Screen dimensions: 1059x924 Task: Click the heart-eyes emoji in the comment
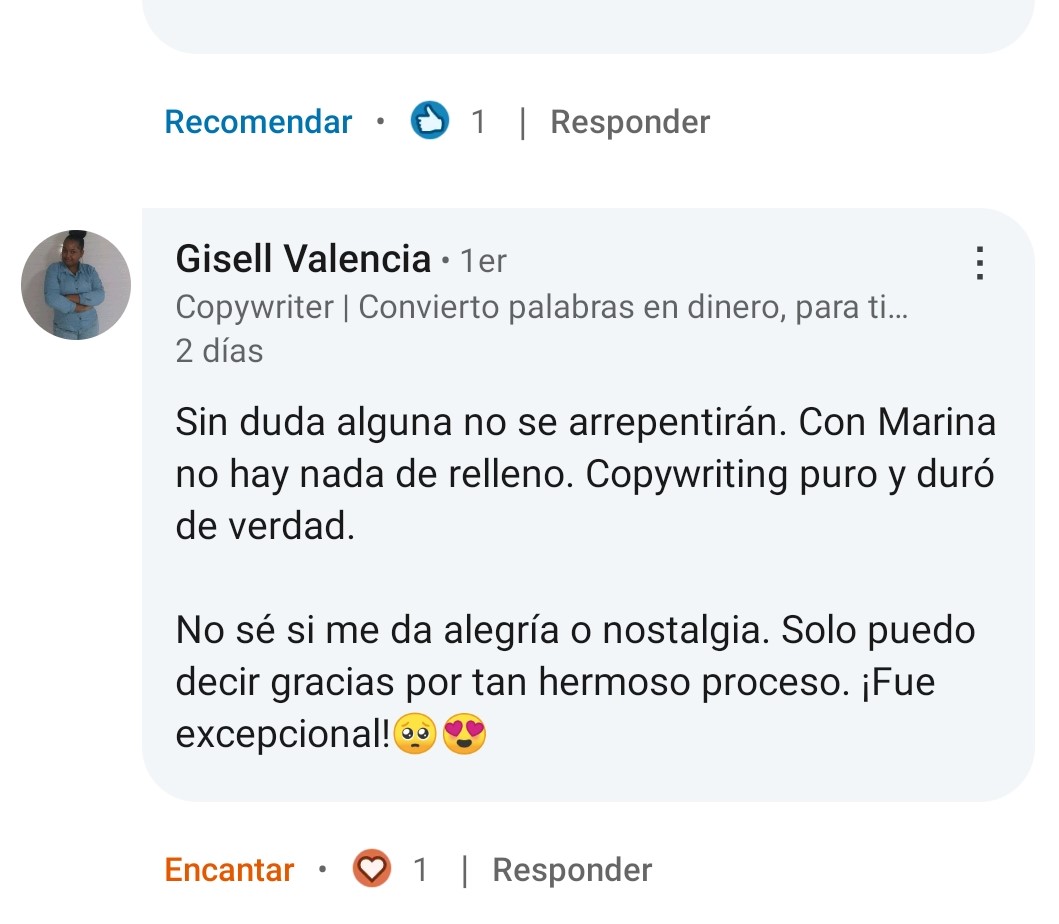464,734
